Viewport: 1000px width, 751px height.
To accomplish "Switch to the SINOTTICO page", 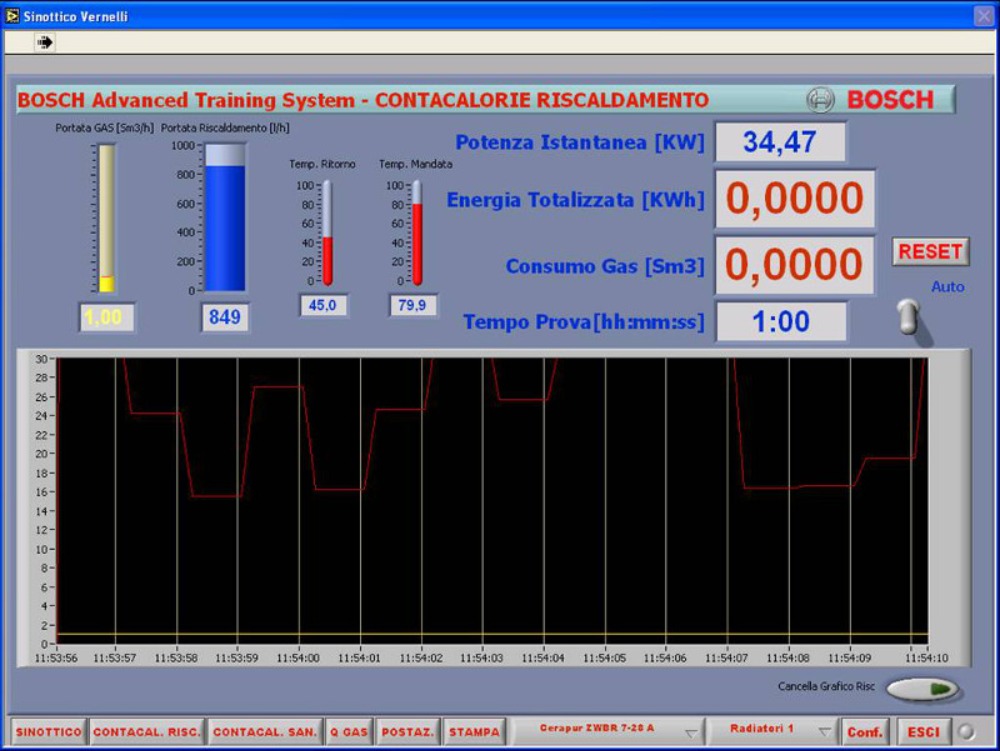I will point(49,732).
